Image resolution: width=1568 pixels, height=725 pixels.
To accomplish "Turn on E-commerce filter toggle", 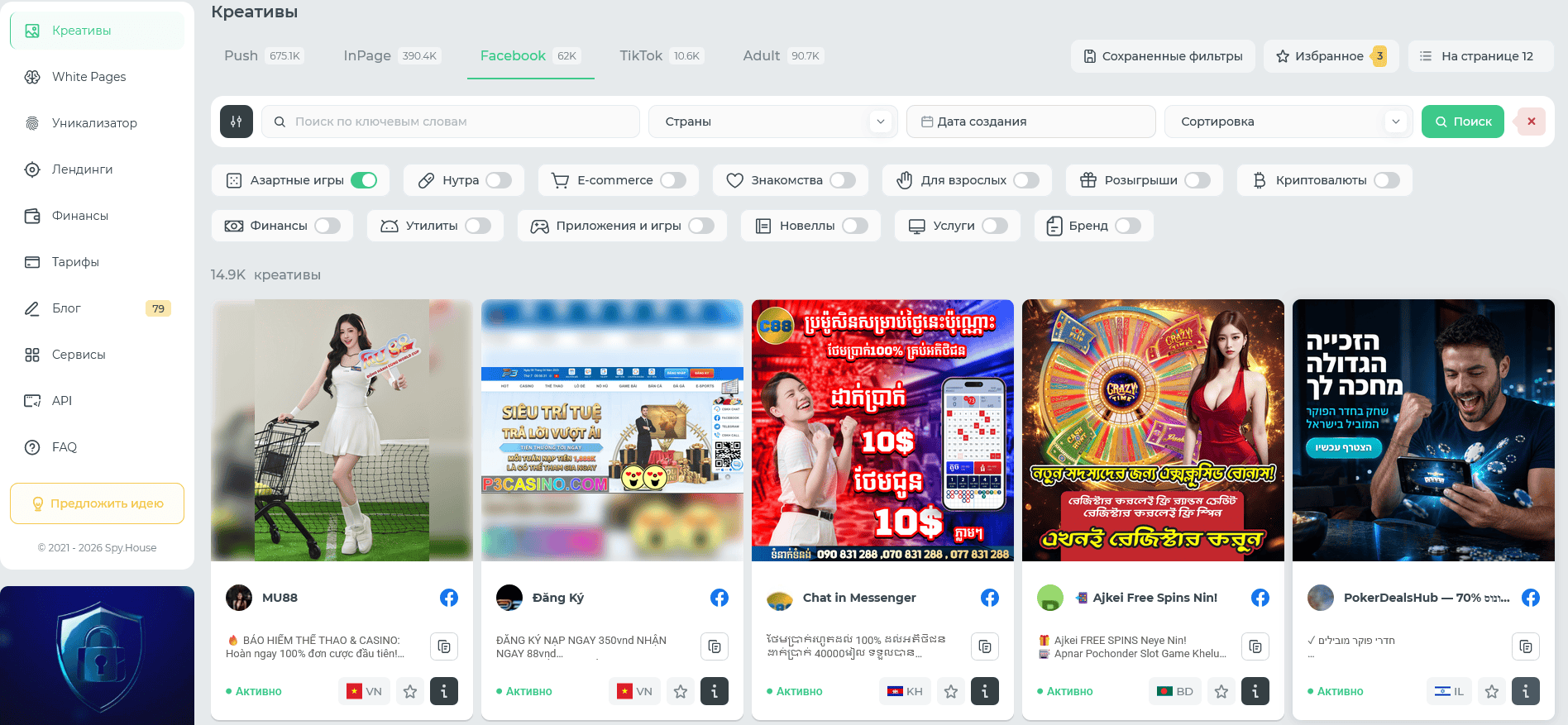I will [673, 180].
